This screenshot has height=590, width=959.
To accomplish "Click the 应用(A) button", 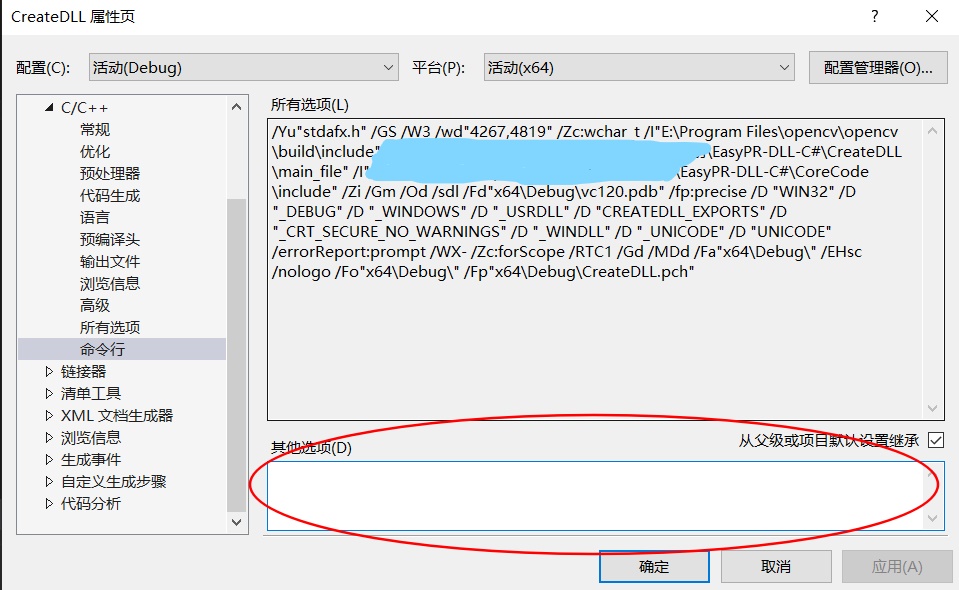I will 898,565.
